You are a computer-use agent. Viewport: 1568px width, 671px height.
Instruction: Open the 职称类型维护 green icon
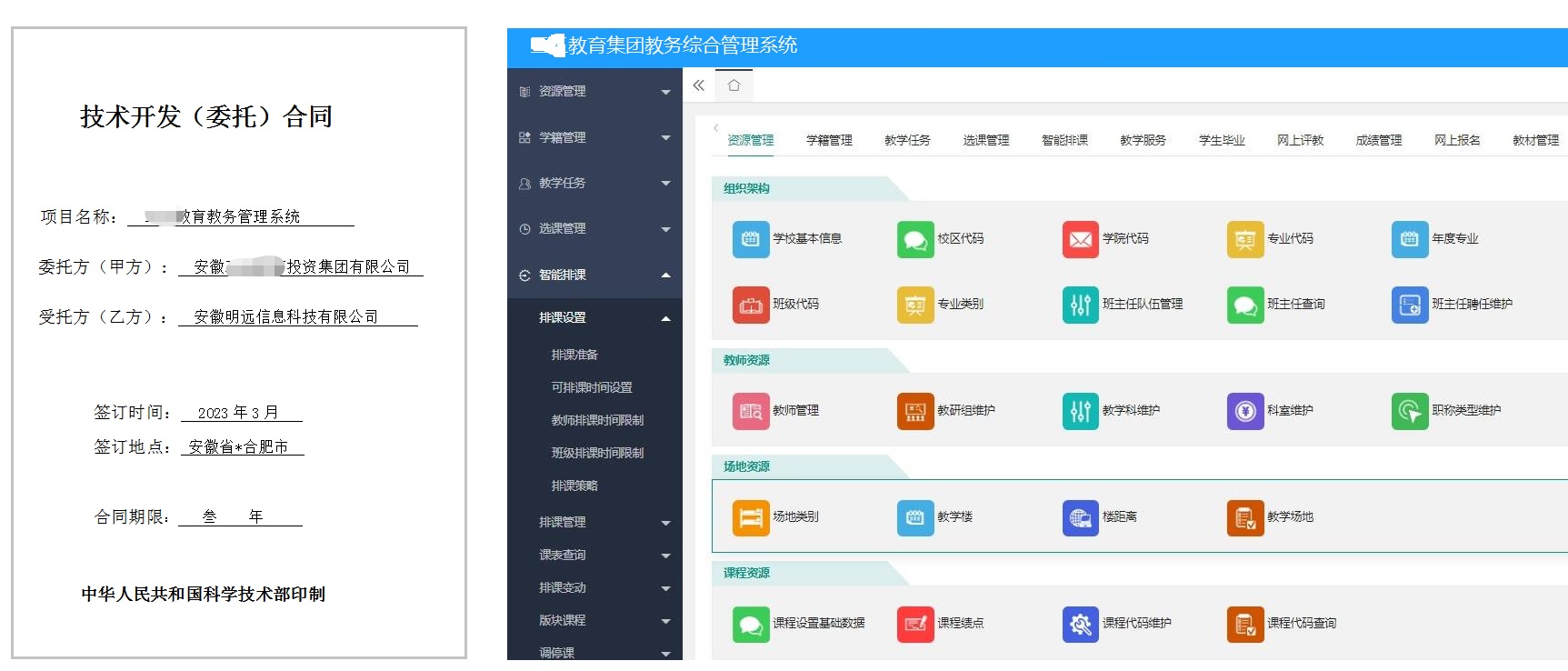coord(1410,411)
